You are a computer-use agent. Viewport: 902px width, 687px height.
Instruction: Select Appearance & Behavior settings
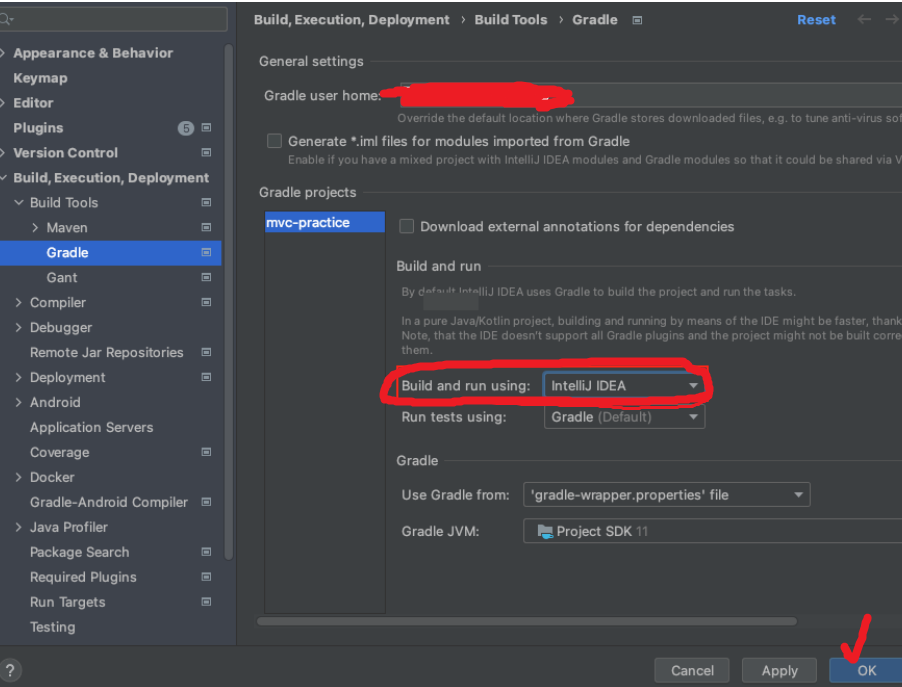pyautogui.click(x=93, y=53)
